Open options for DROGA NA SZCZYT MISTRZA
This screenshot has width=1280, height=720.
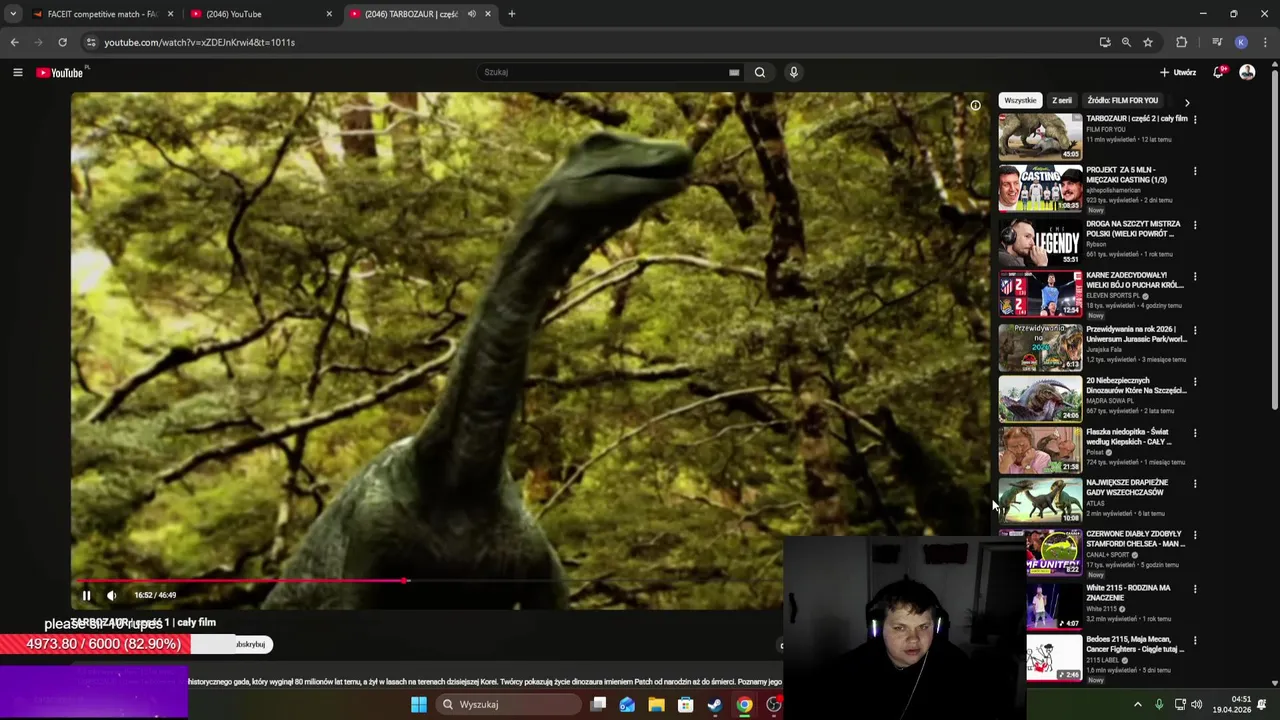tap(1195, 225)
